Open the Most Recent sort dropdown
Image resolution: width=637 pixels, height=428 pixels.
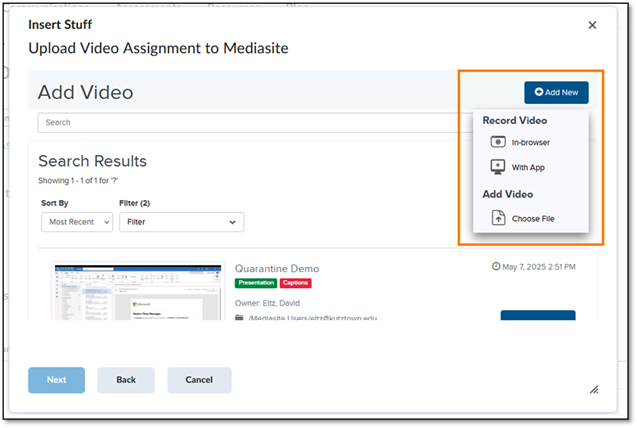click(x=77, y=222)
